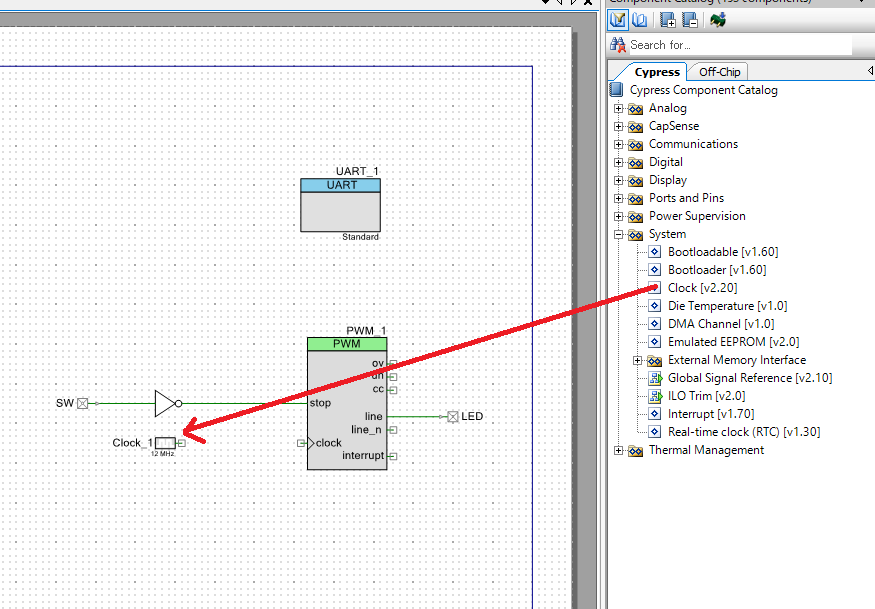Click the collapse-all notebook minus icon

pyautogui.click(x=690, y=20)
